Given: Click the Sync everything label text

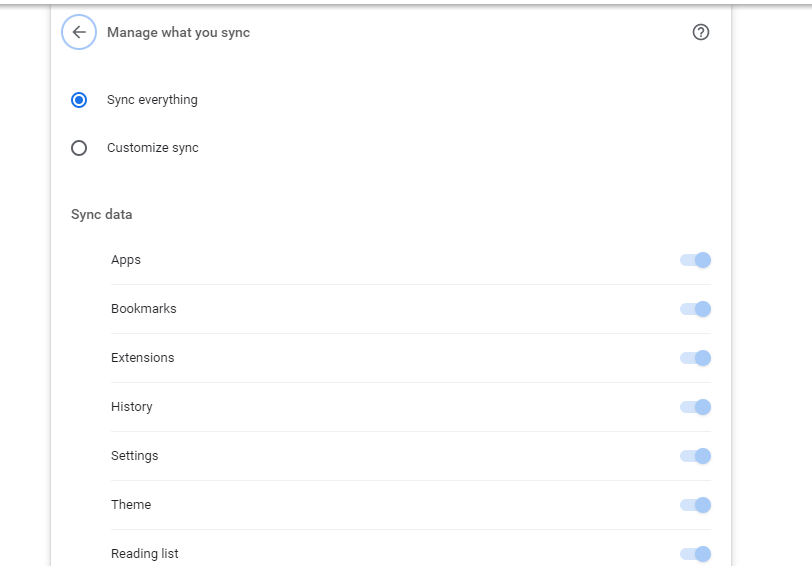Looking at the screenshot, I should pos(152,100).
